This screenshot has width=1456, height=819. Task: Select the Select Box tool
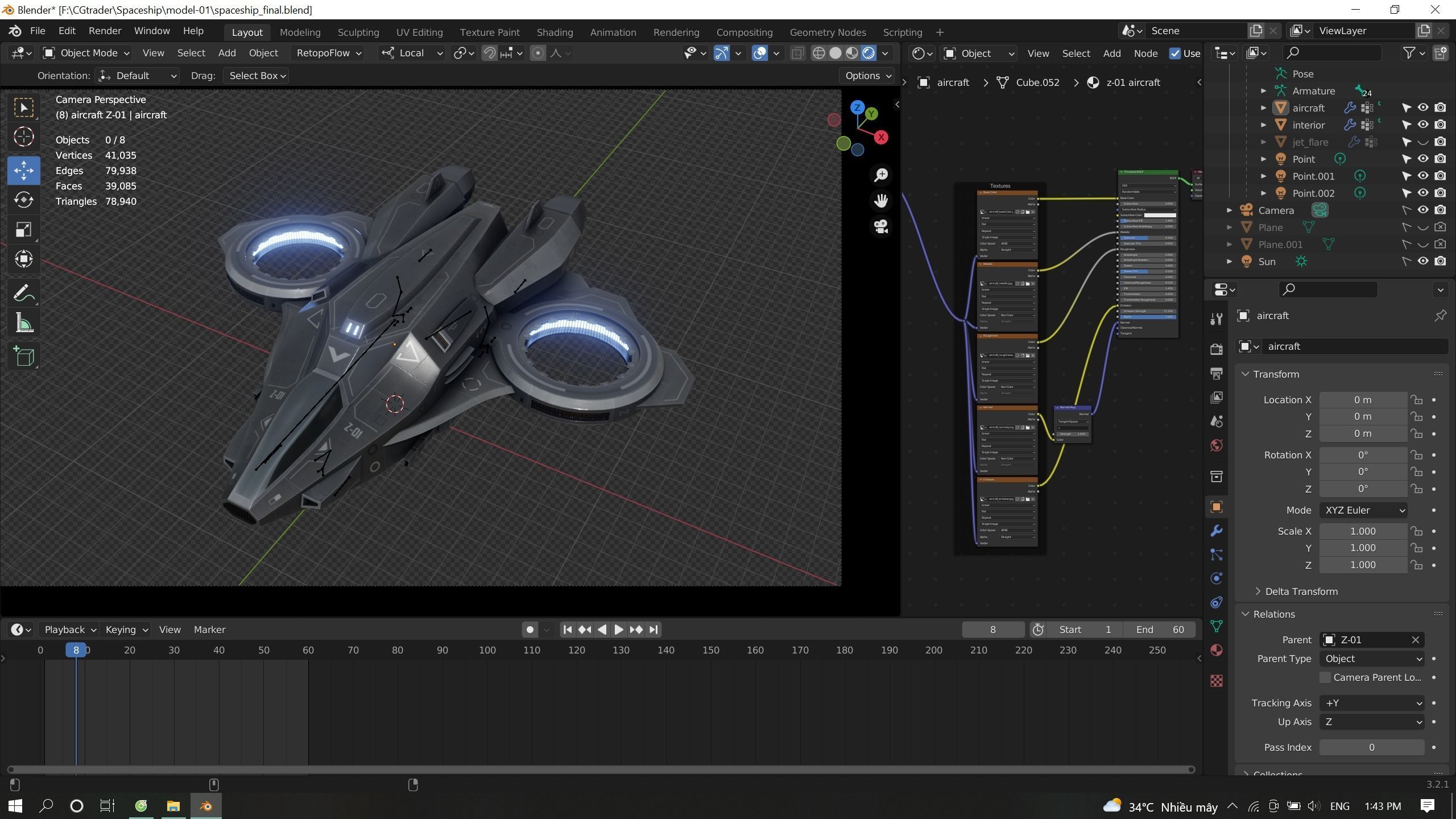coord(24,107)
